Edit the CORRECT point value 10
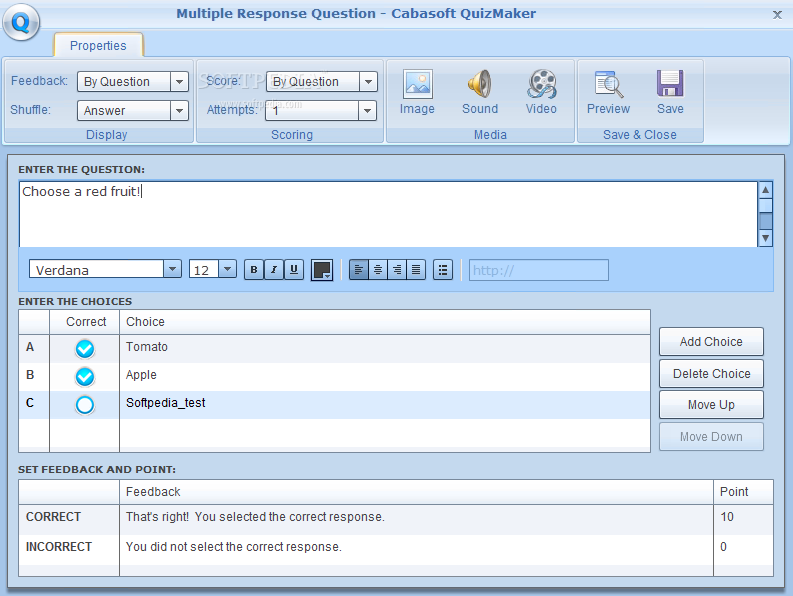This screenshot has height=596, width=793. (727, 517)
